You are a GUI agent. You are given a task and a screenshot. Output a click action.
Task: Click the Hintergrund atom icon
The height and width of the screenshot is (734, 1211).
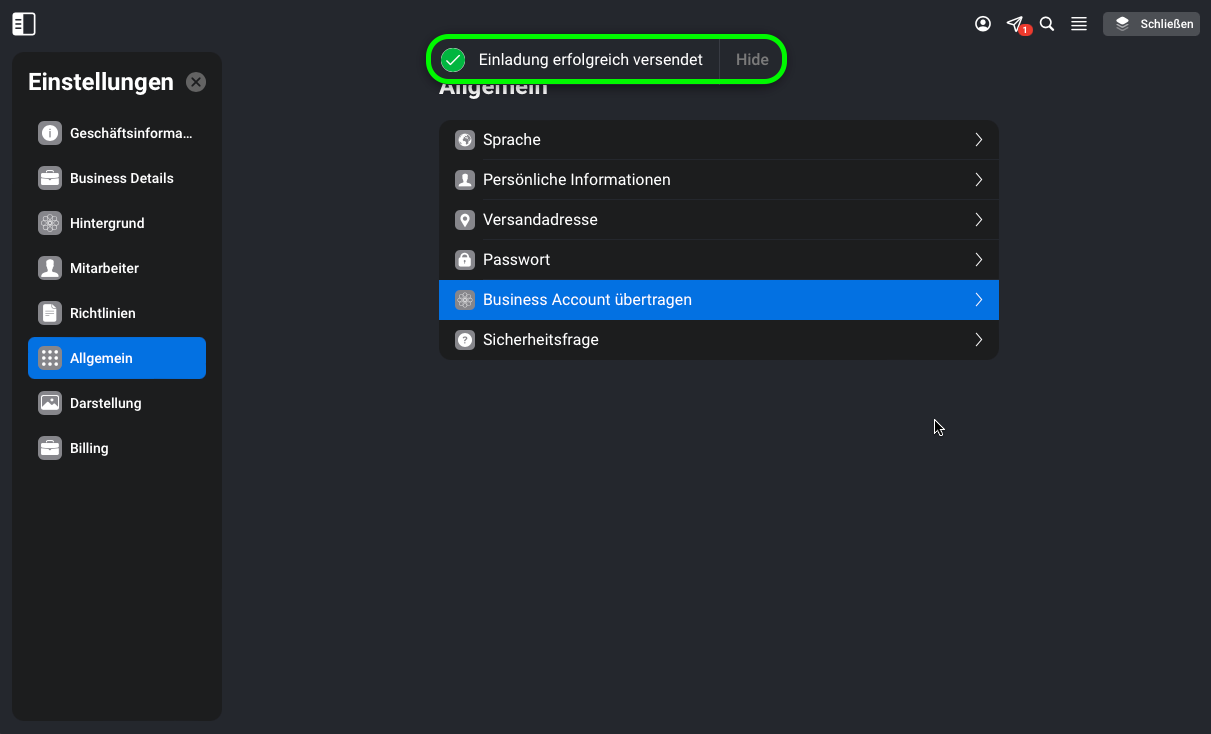(50, 223)
